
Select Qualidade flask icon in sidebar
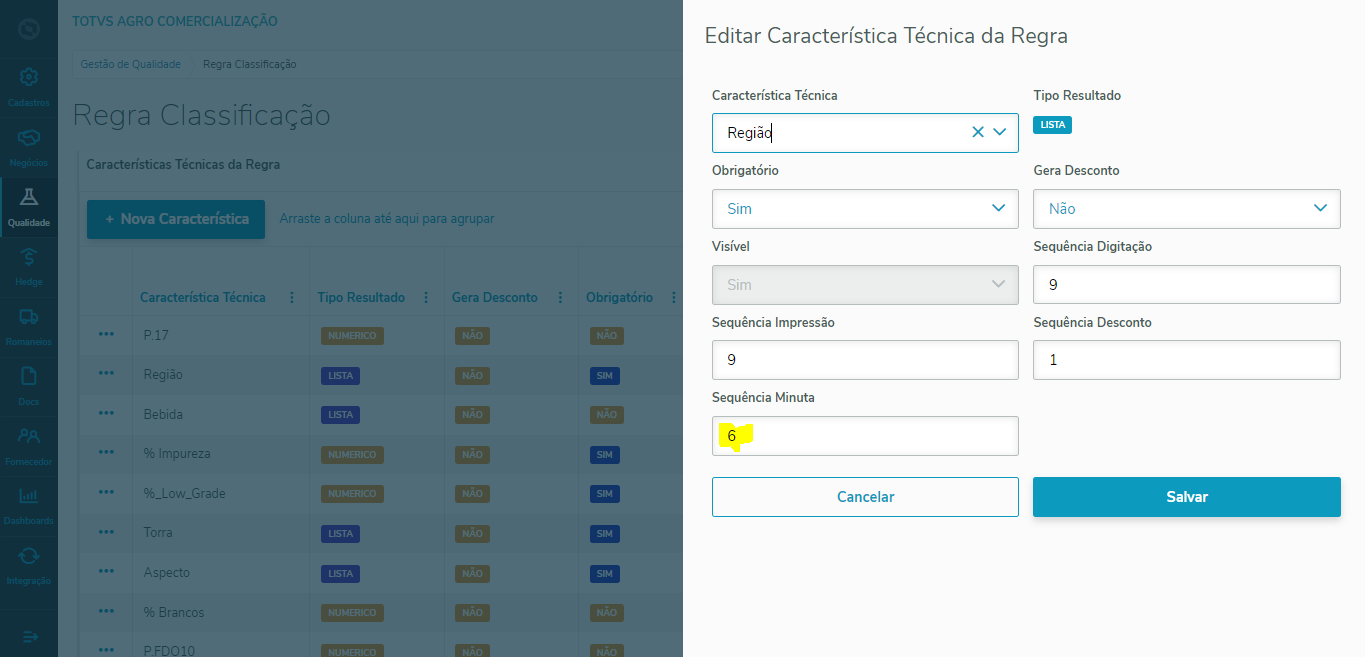pyautogui.click(x=29, y=197)
